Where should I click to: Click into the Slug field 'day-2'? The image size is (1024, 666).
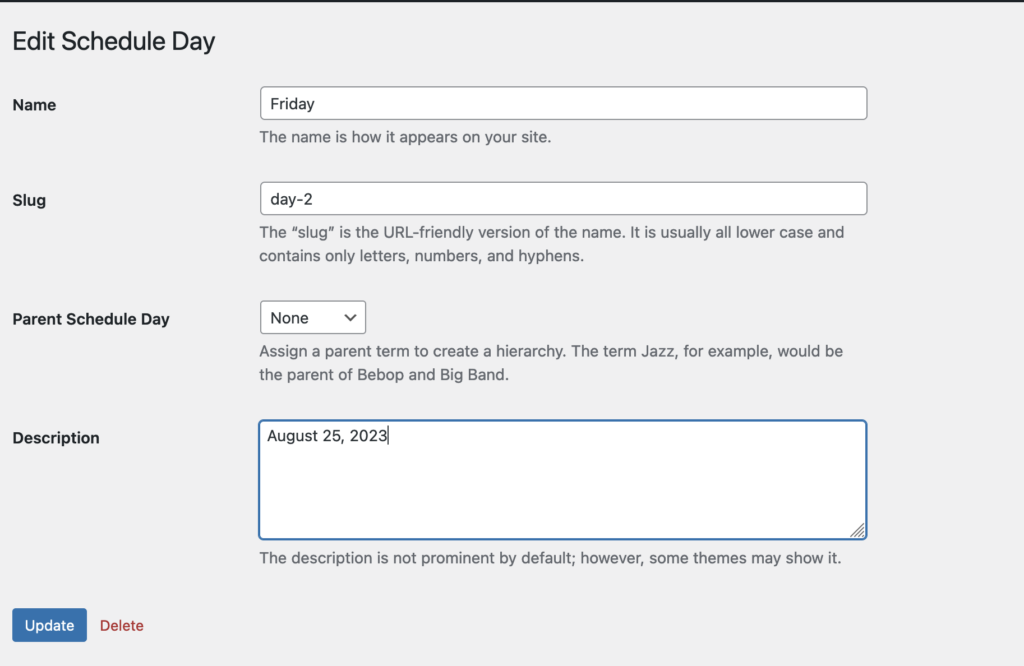click(x=563, y=198)
